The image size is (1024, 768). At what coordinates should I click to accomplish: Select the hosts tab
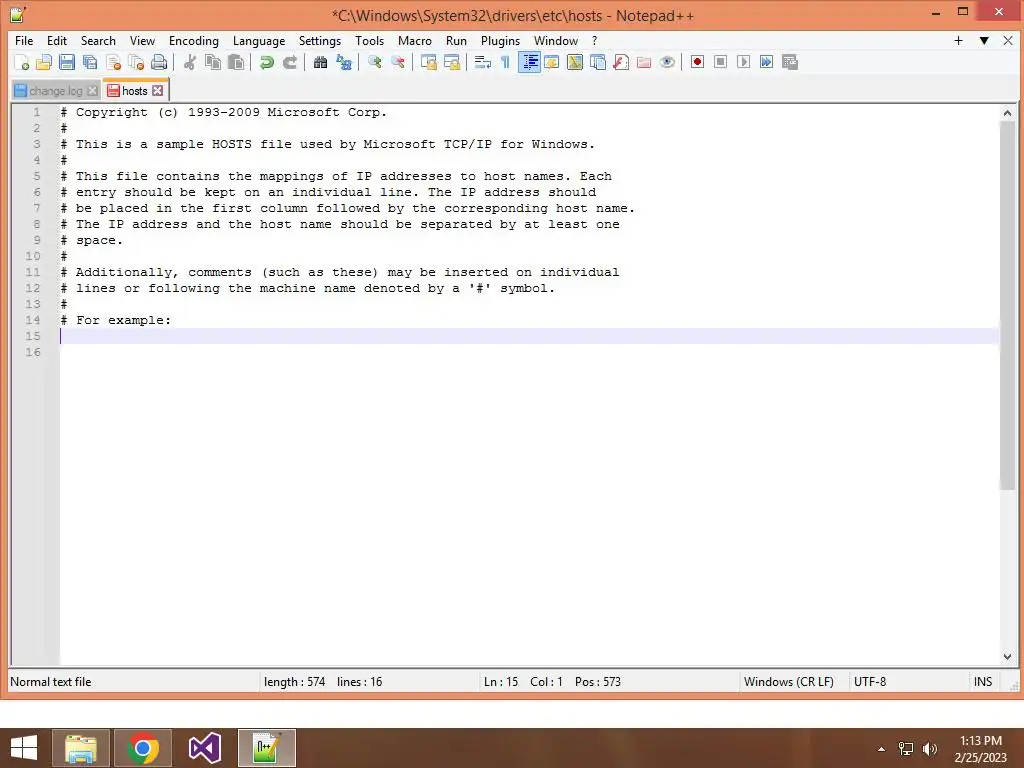tap(135, 91)
